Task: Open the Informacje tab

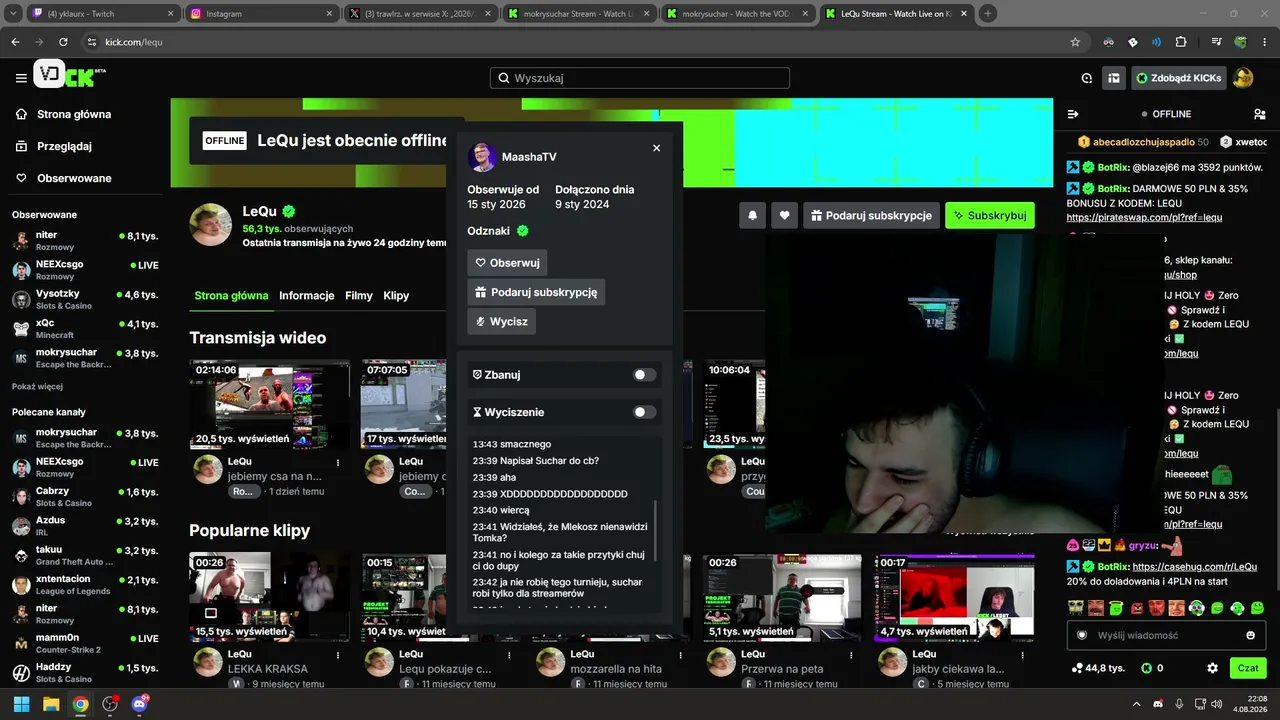Action: point(307,296)
